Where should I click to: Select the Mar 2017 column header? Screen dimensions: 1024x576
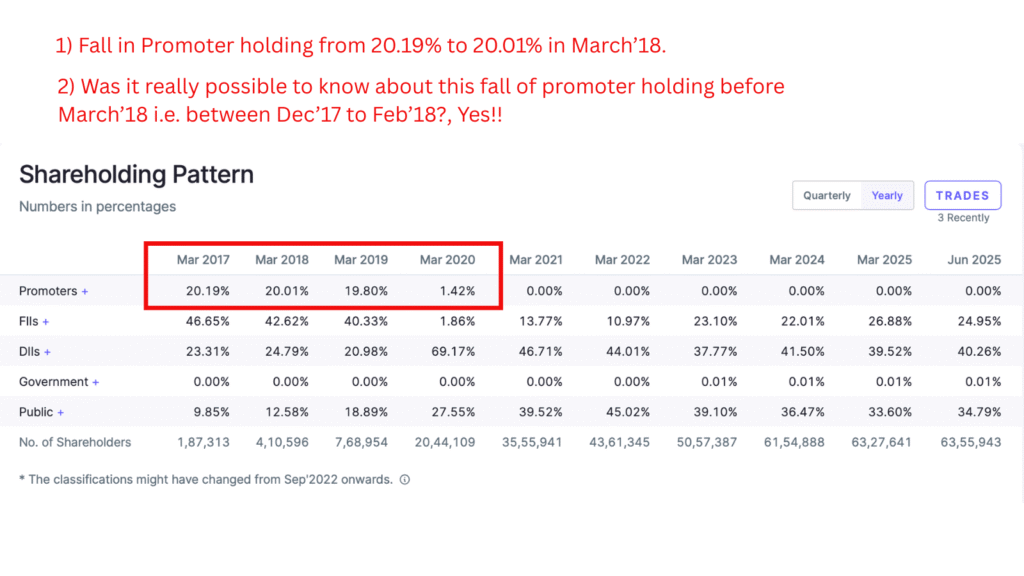pos(202,259)
